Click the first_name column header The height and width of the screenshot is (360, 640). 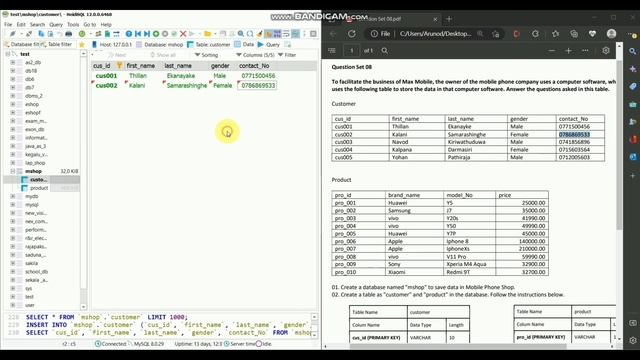coord(143,66)
